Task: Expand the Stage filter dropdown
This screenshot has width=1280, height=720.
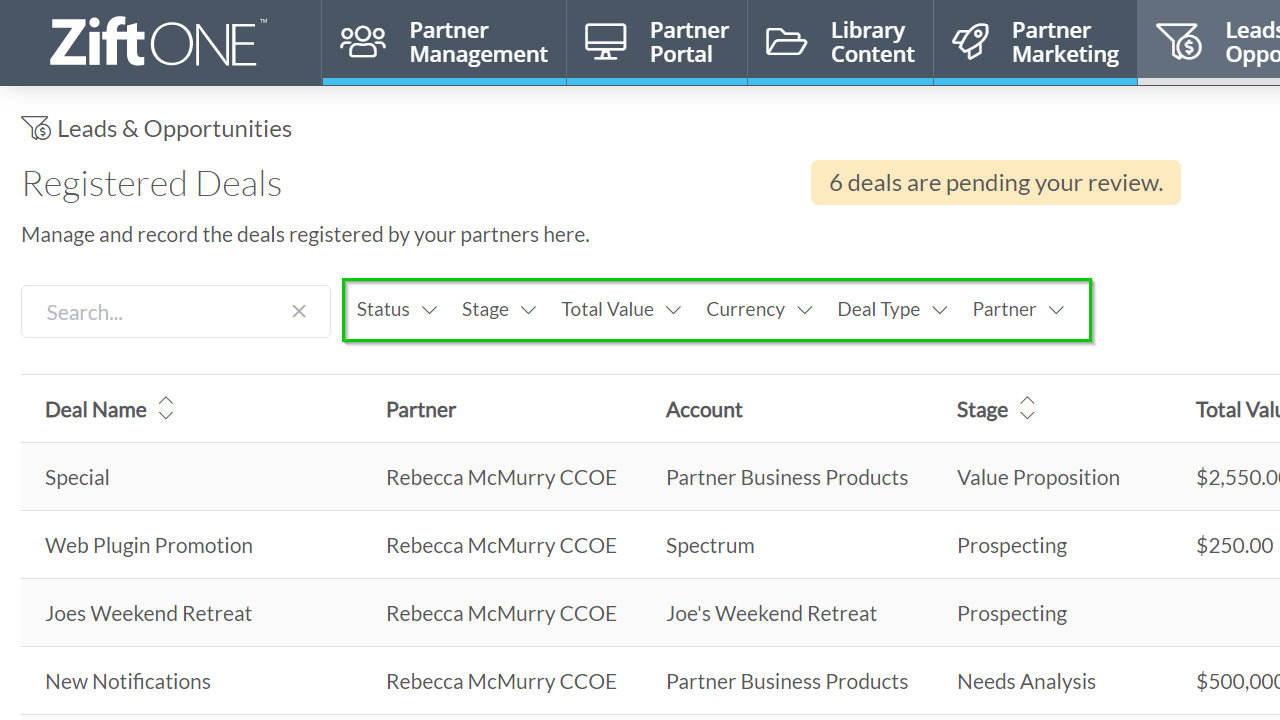Action: coord(498,309)
